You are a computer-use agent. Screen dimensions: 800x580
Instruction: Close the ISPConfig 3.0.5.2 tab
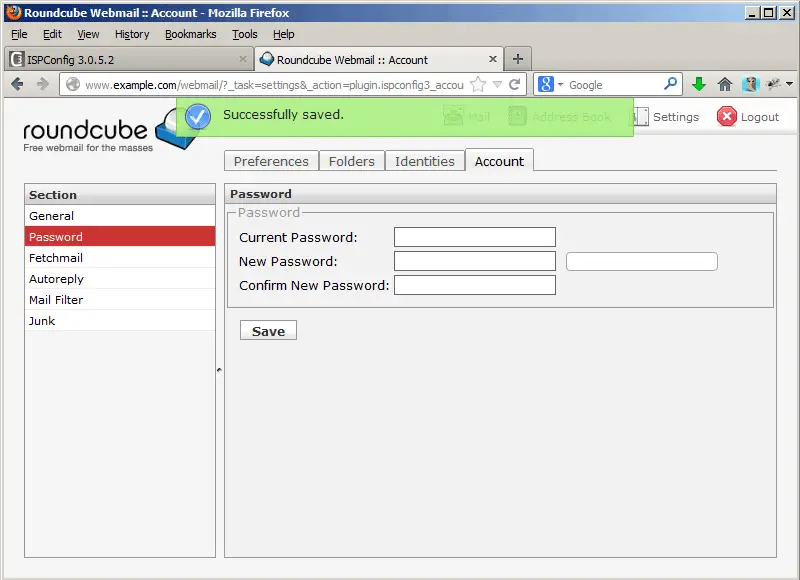click(243, 59)
